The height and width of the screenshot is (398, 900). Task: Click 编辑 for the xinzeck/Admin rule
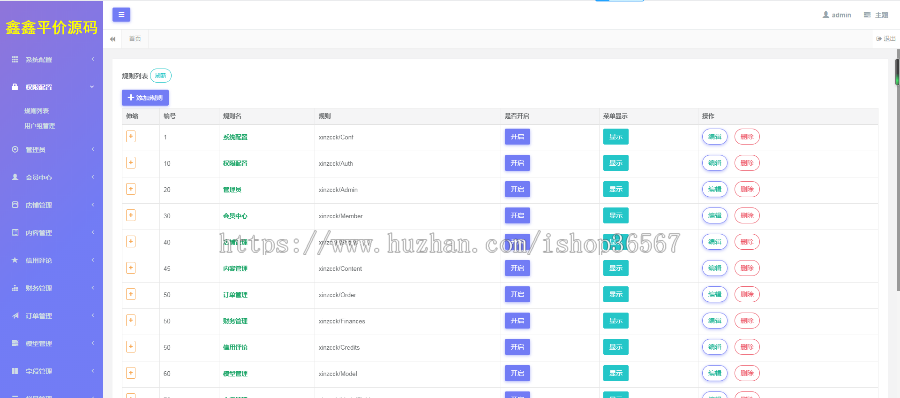pos(715,189)
